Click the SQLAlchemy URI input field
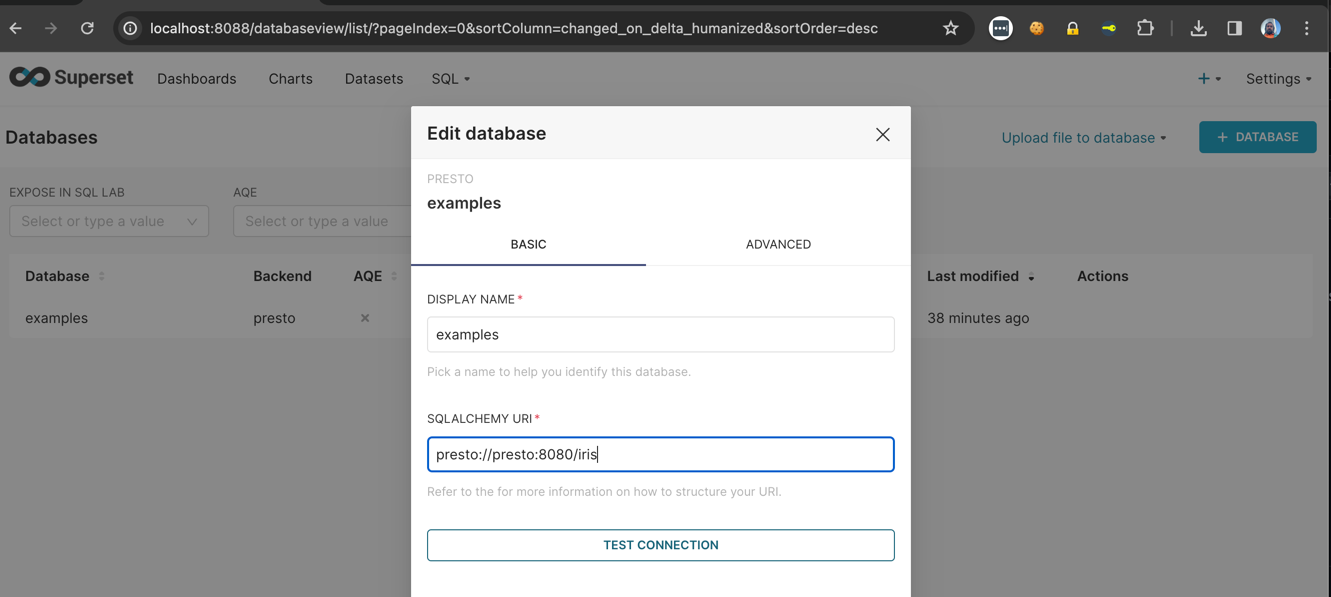 (660, 454)
